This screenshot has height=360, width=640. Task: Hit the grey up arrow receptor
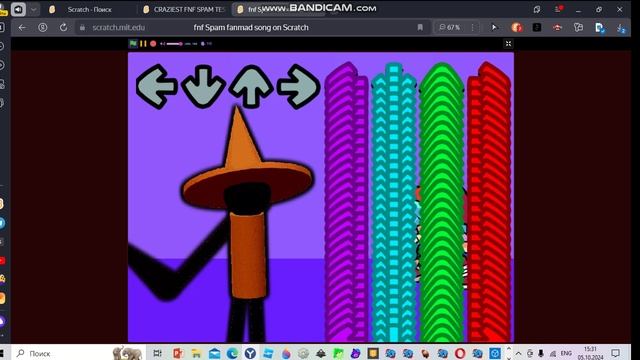[251, 87]
